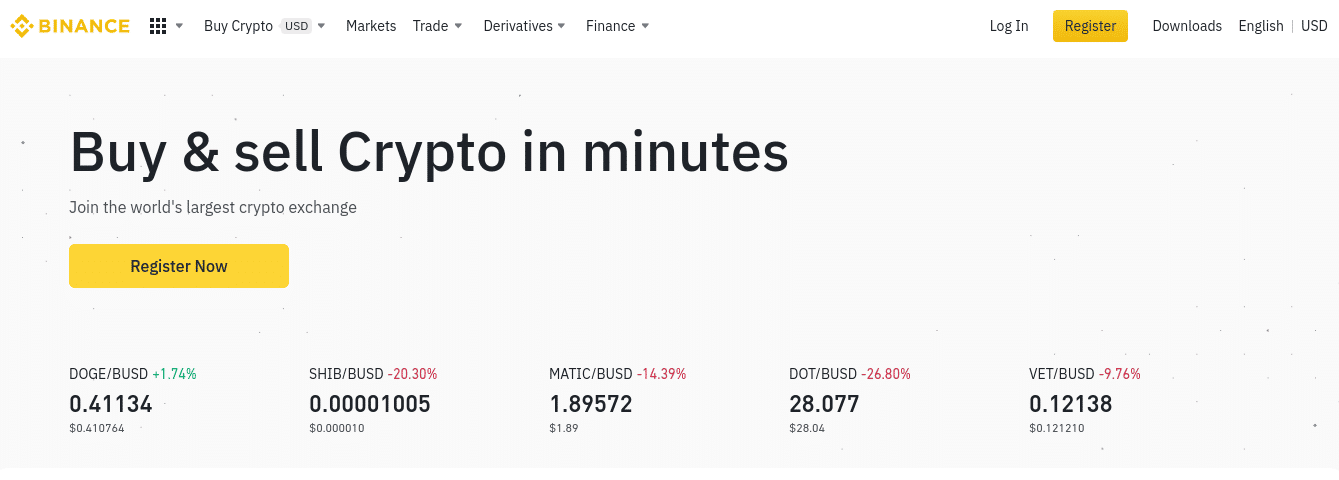Open the Downloads menu

[x=1187, y=26]
